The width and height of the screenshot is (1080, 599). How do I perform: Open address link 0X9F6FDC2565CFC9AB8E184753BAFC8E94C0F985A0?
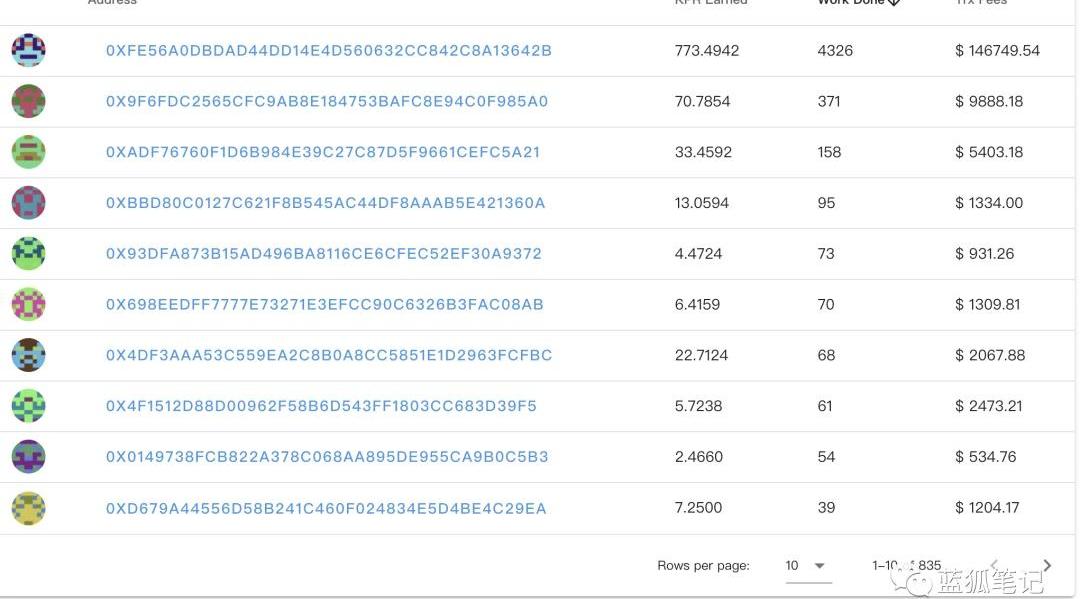327,102
